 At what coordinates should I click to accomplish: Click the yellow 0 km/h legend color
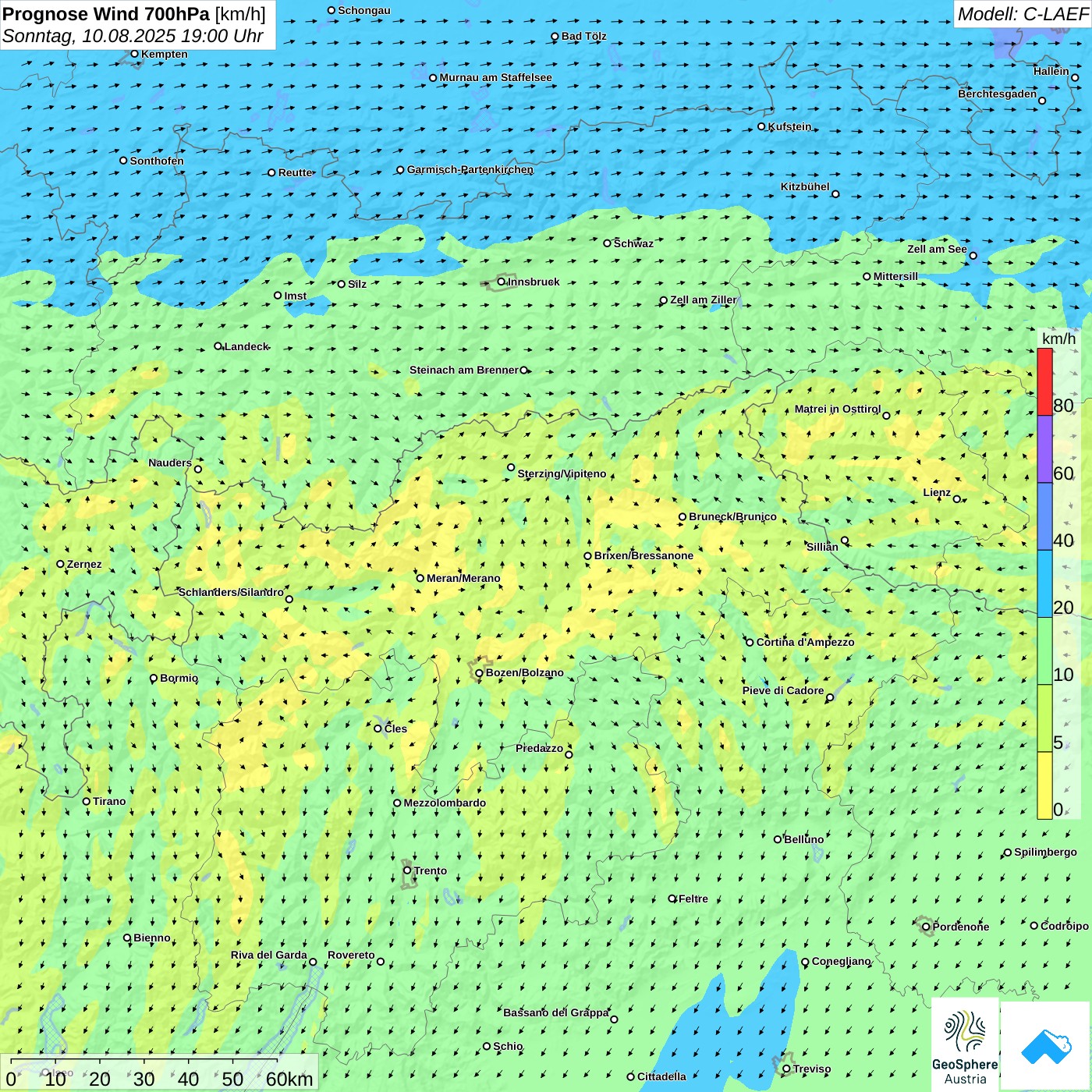point(1044,785)
